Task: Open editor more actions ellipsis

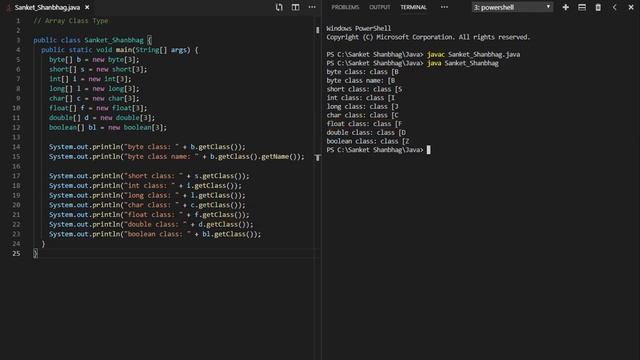Action: tap(312, 7)
